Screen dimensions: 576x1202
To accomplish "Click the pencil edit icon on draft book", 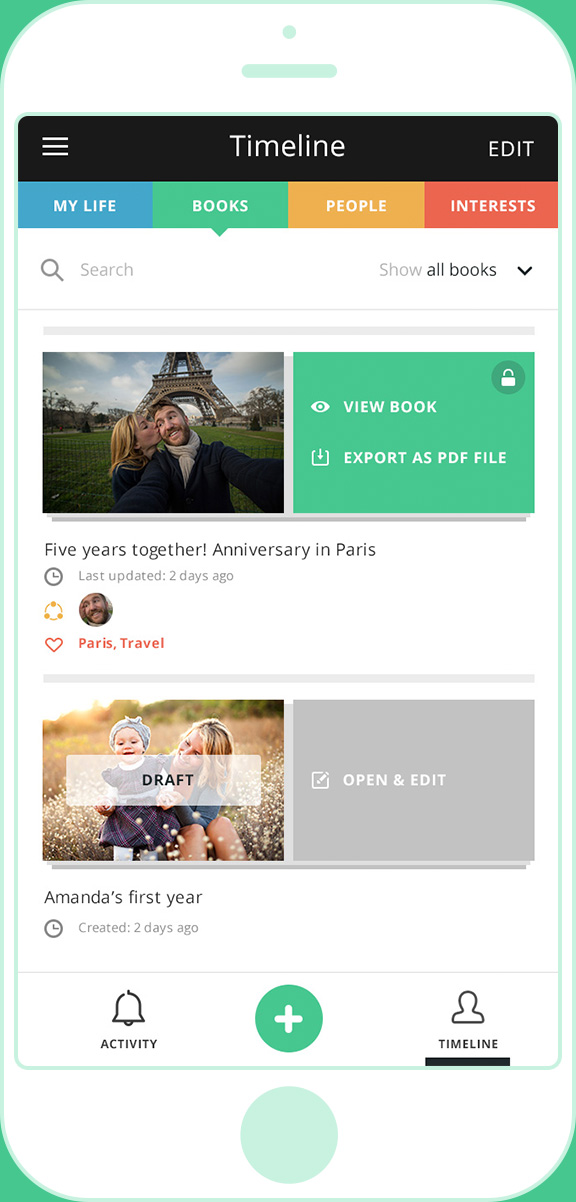I will 320,780.
